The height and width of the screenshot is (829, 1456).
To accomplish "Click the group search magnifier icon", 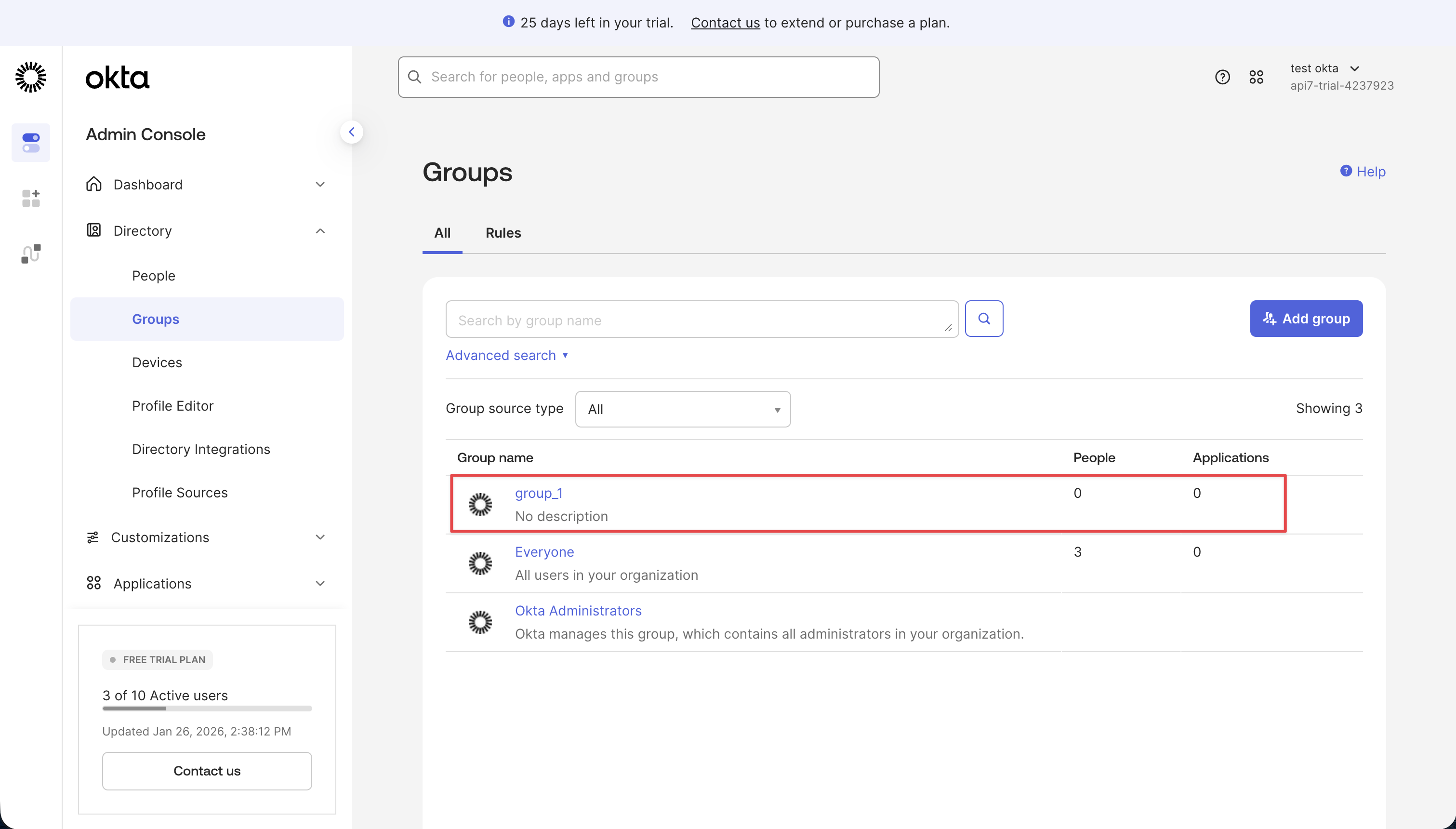I will (x=984, y=319).
